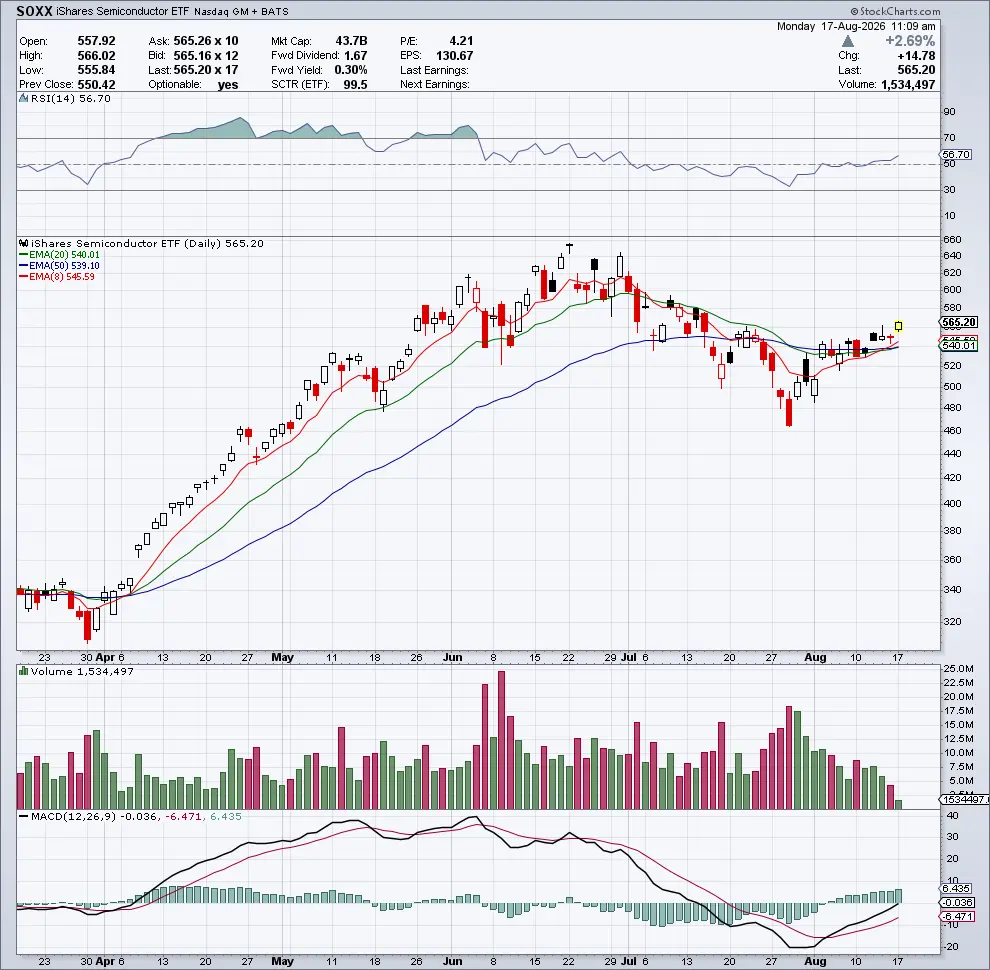The width and height of the screenshot is (990, 970).
Task: Click the SCTR (ETF) value 99.5
Action: tap(355, 84)
